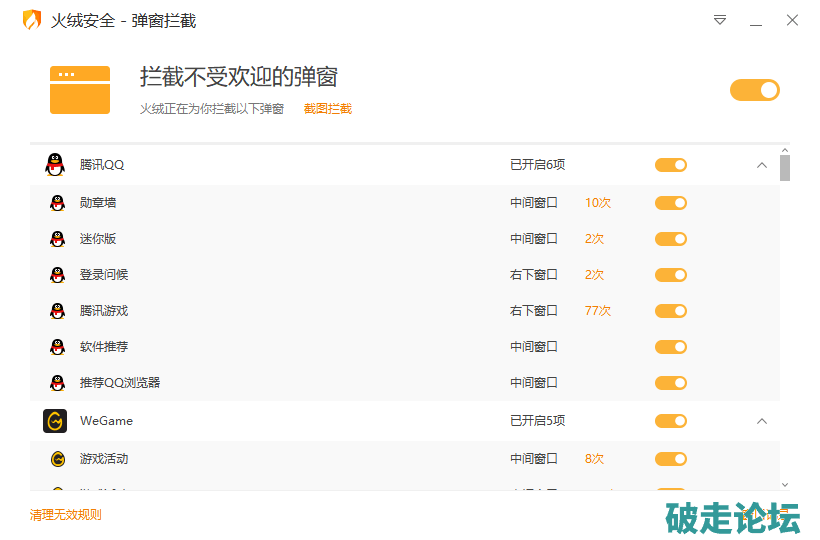The image size is (820, 540).
Task: Click the vertical scrollbar thumb
Action: coord(785,168)
